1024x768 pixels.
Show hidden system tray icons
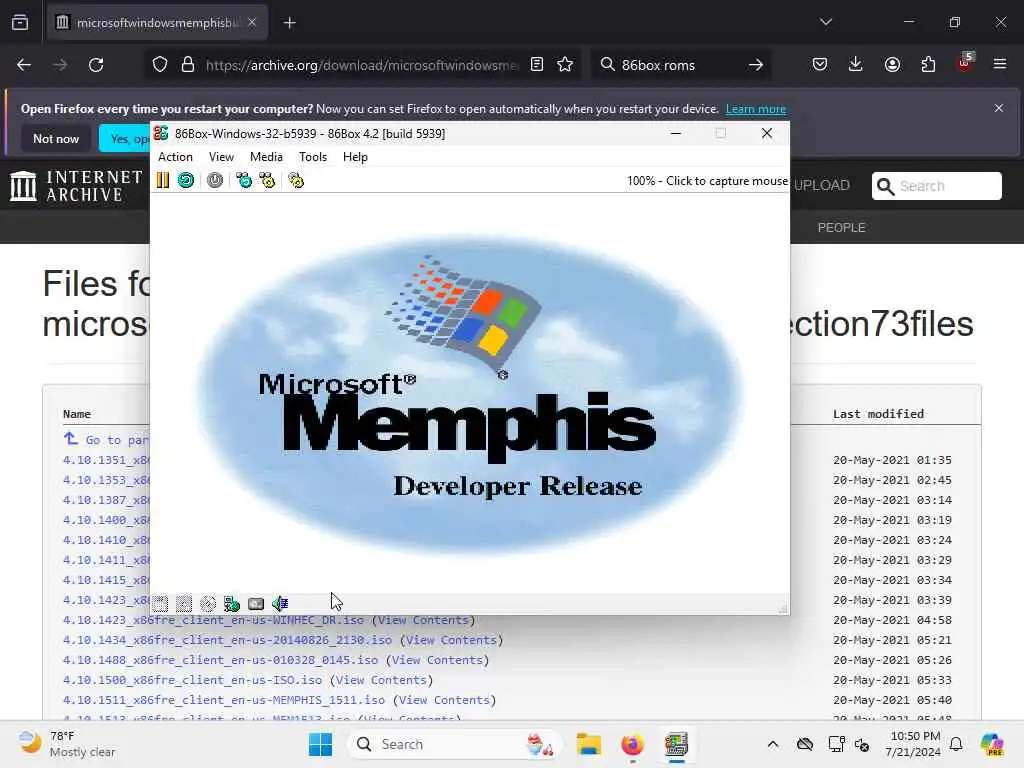coord(773,744)
